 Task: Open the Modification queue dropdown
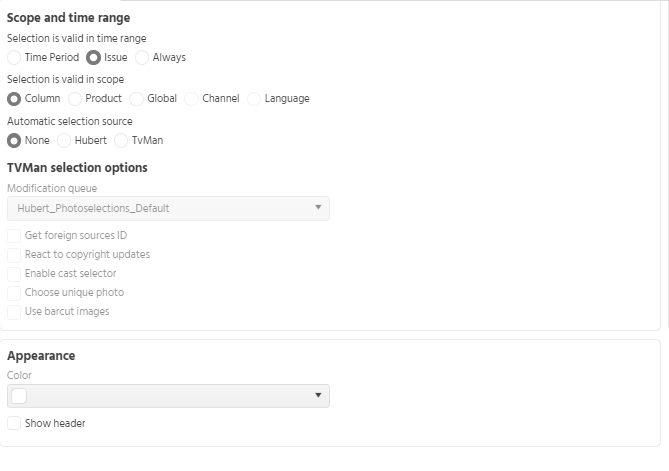tap(168, 208)
